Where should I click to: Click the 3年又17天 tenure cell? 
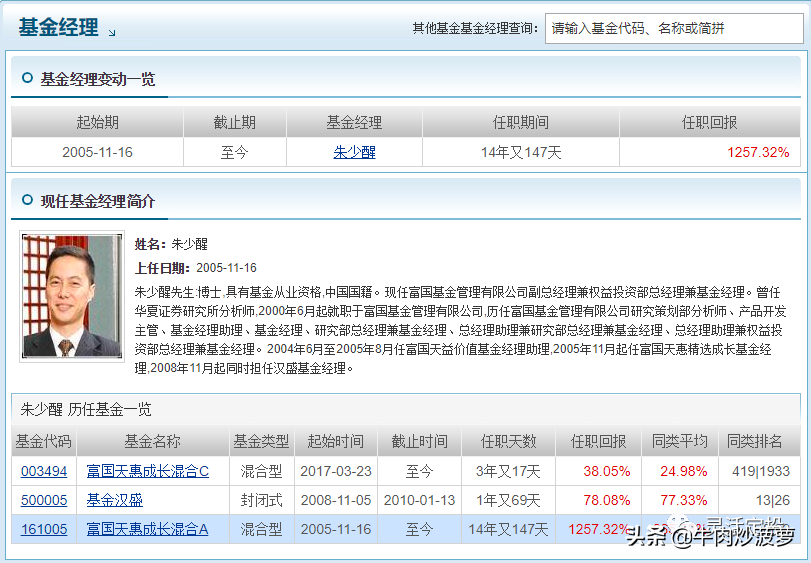click(508, 471)
